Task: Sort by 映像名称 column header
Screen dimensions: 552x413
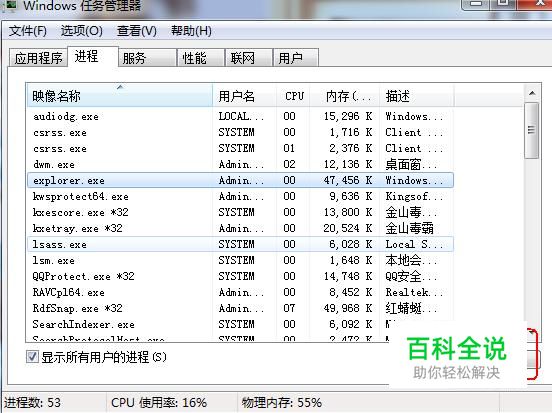Action: tap(120, 96)
